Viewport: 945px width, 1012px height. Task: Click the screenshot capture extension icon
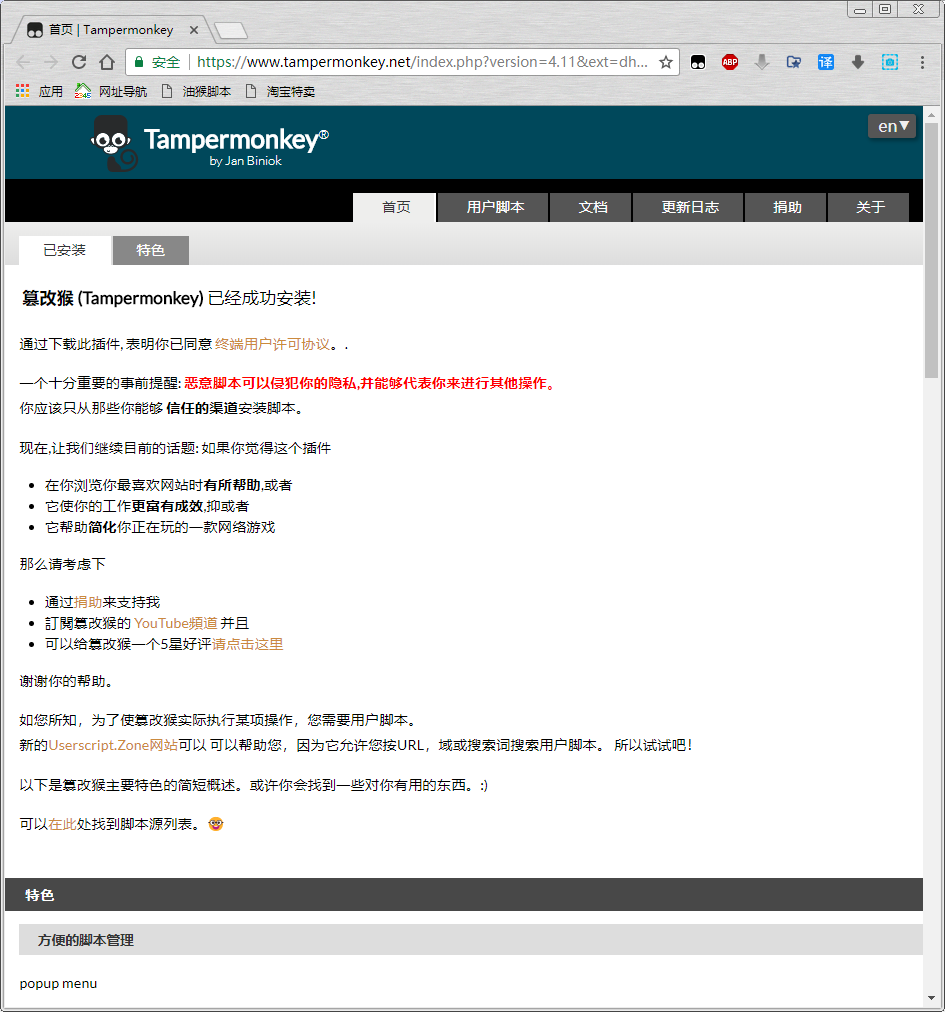[889, 62]
